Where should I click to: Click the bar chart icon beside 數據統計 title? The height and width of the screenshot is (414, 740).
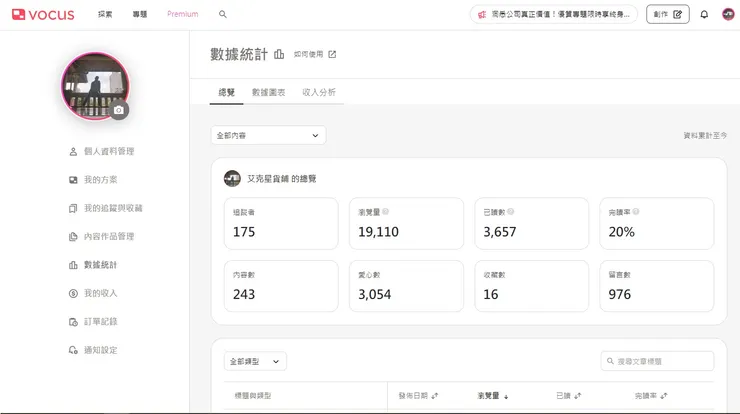click(x=279, y=54)
